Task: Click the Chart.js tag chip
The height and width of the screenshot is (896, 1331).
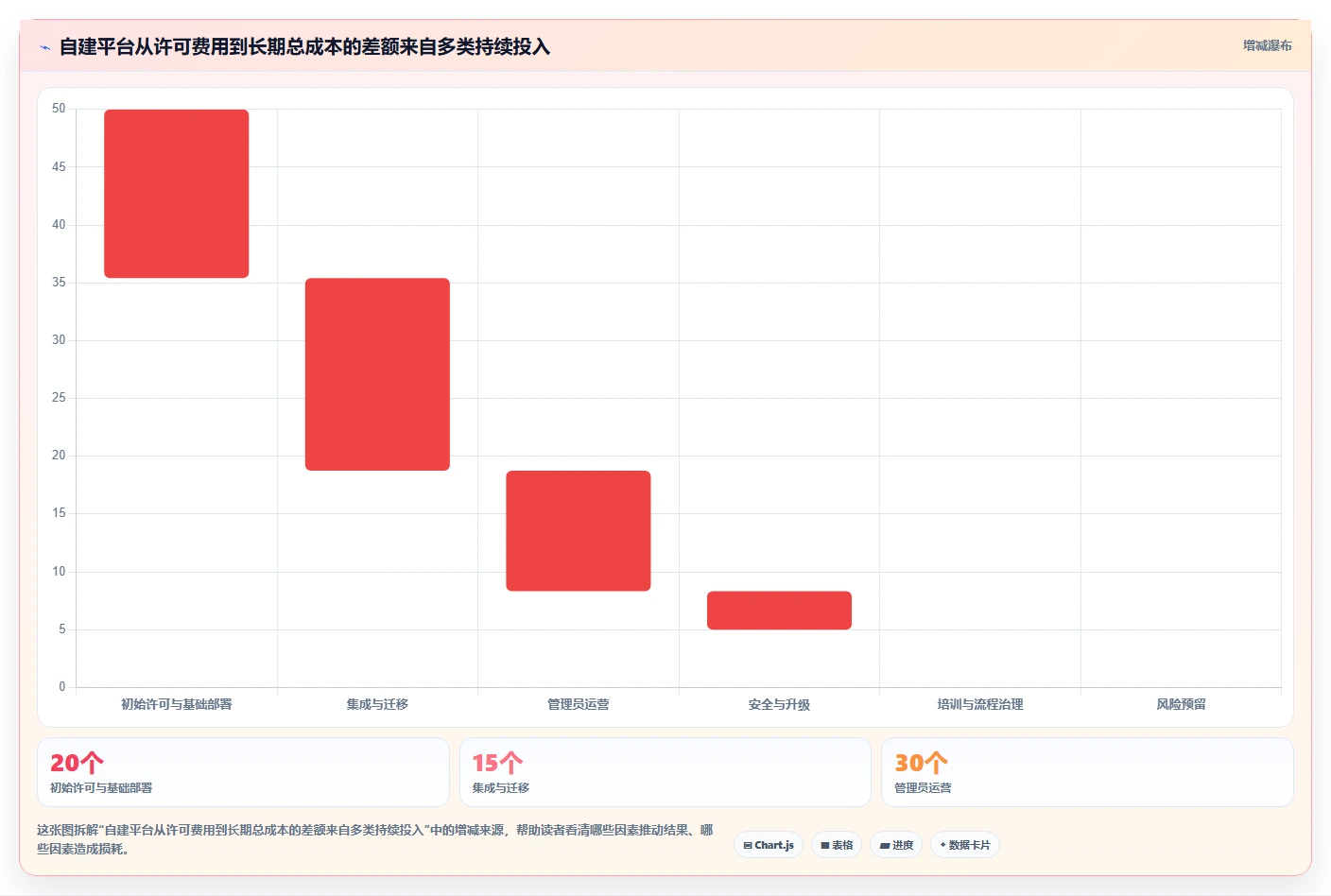Action: (x=769, y=845)
